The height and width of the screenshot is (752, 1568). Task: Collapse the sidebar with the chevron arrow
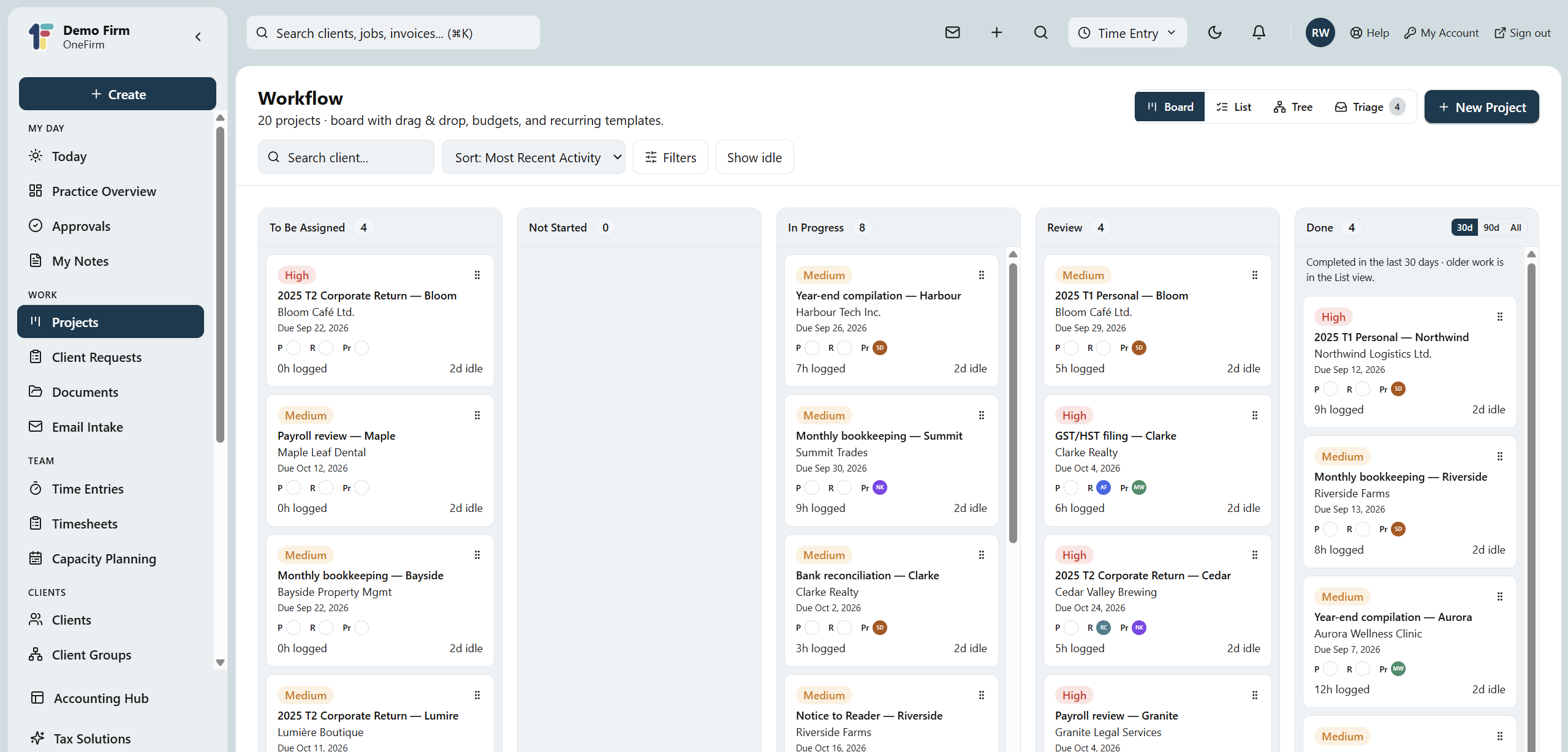click(198, 37)
